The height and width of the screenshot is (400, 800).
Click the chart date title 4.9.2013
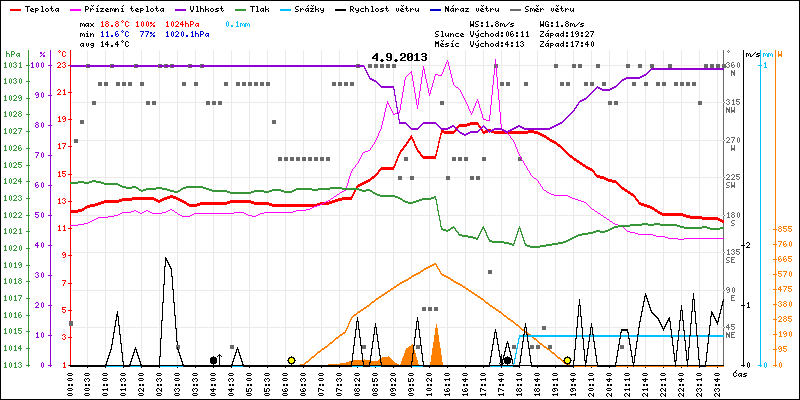(x=399, y=57)
